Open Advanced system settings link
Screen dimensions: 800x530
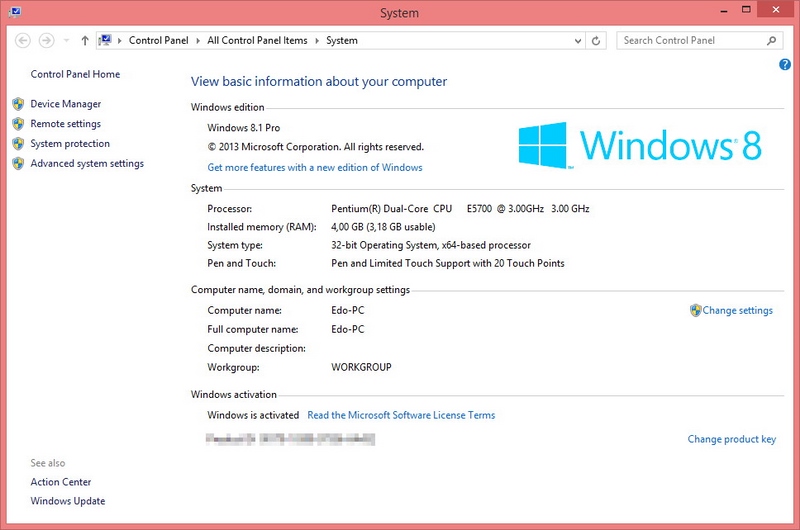[87, 164]
